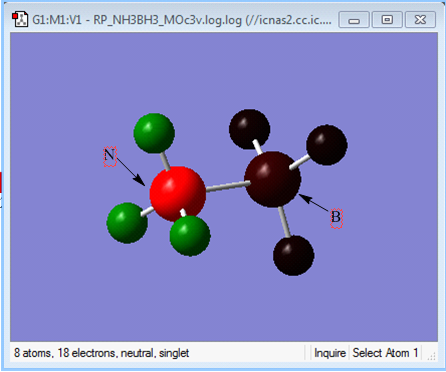446x372 pixels.
Task: Click the leftmost green hydrogen atom
Action: click(x=127, y=223)
